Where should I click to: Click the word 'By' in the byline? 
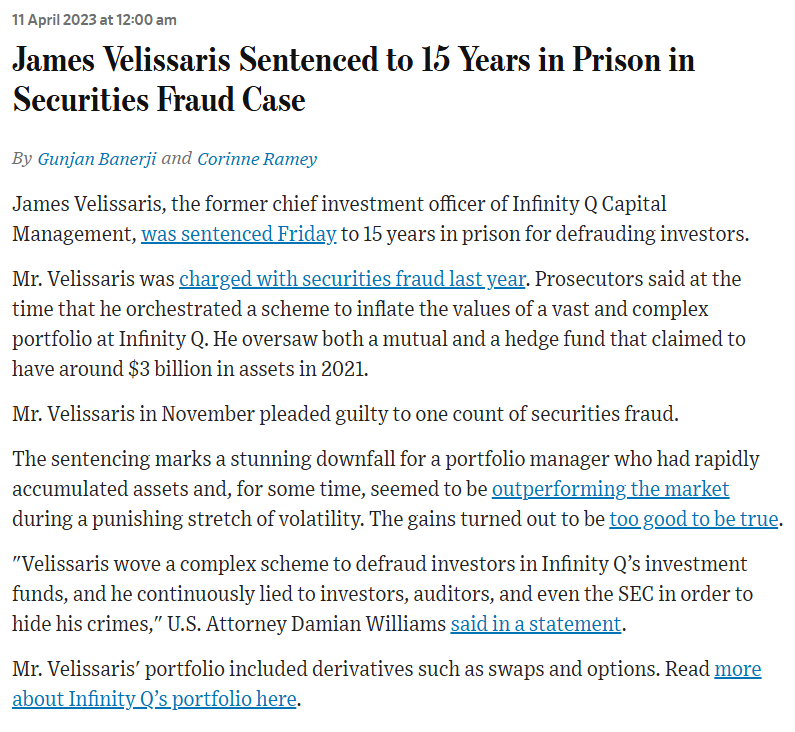tap(22, 159)
